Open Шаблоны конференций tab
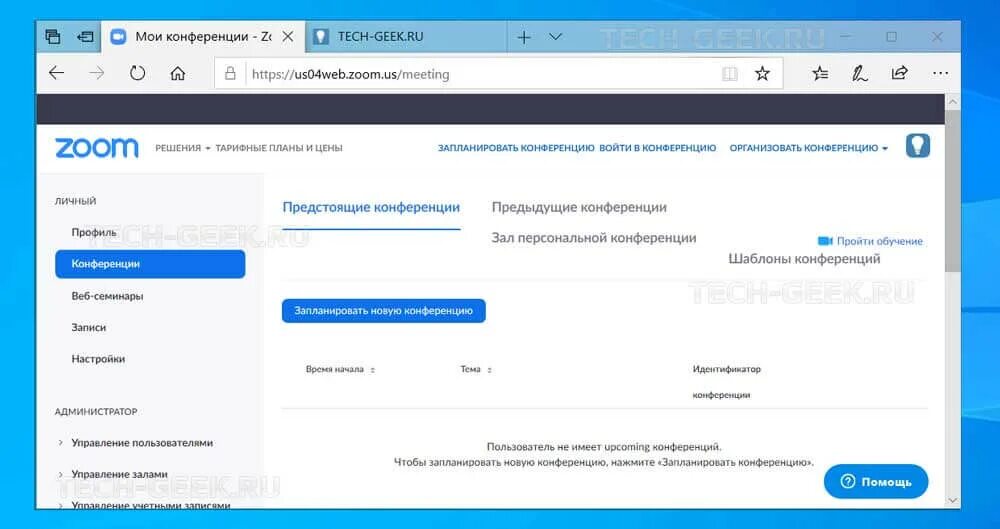This screenshot has width=1000, height=529. pos(804,258)
